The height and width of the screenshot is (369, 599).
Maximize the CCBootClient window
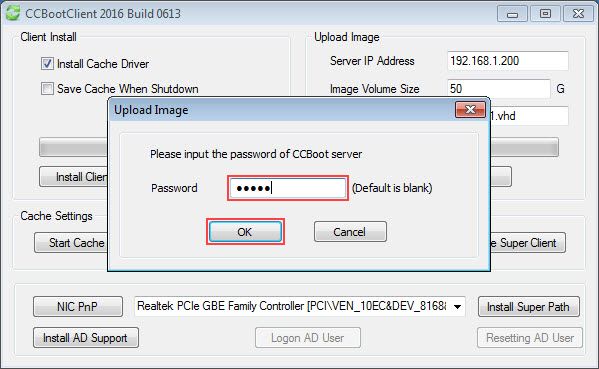pyautogui.click(x=545, y=14)
